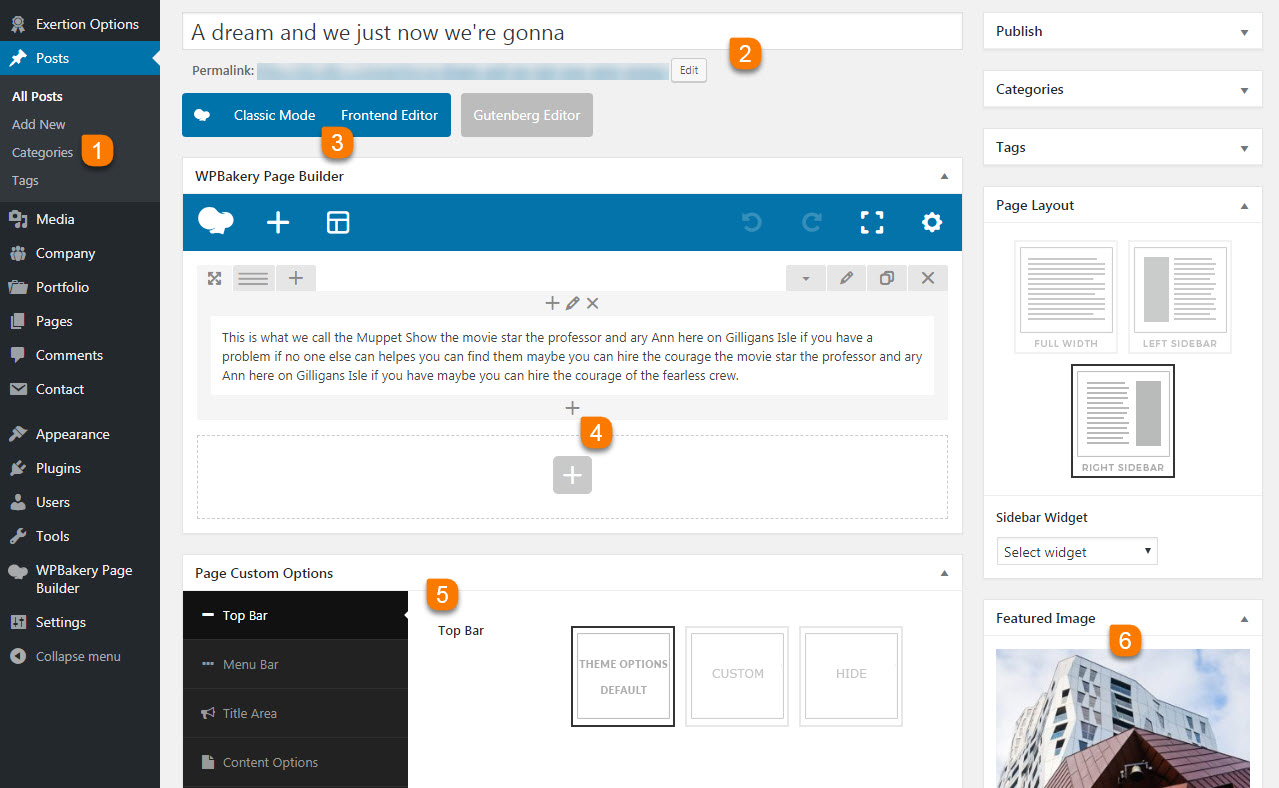
Task: Clone the row with the duplicate icon
Action: point(886,278)
